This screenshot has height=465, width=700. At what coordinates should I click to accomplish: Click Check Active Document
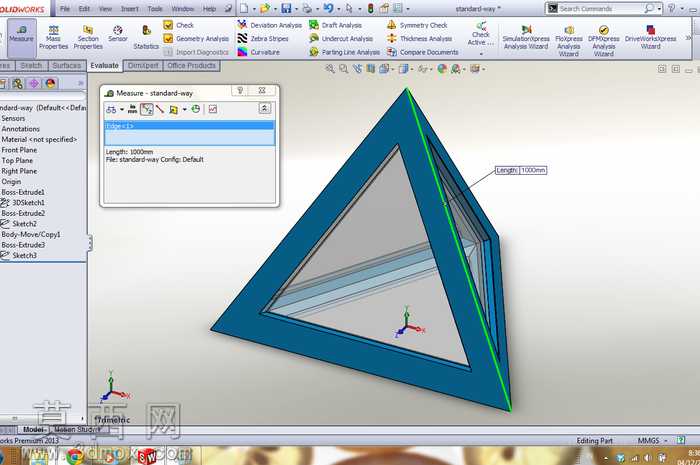(481, 34)
